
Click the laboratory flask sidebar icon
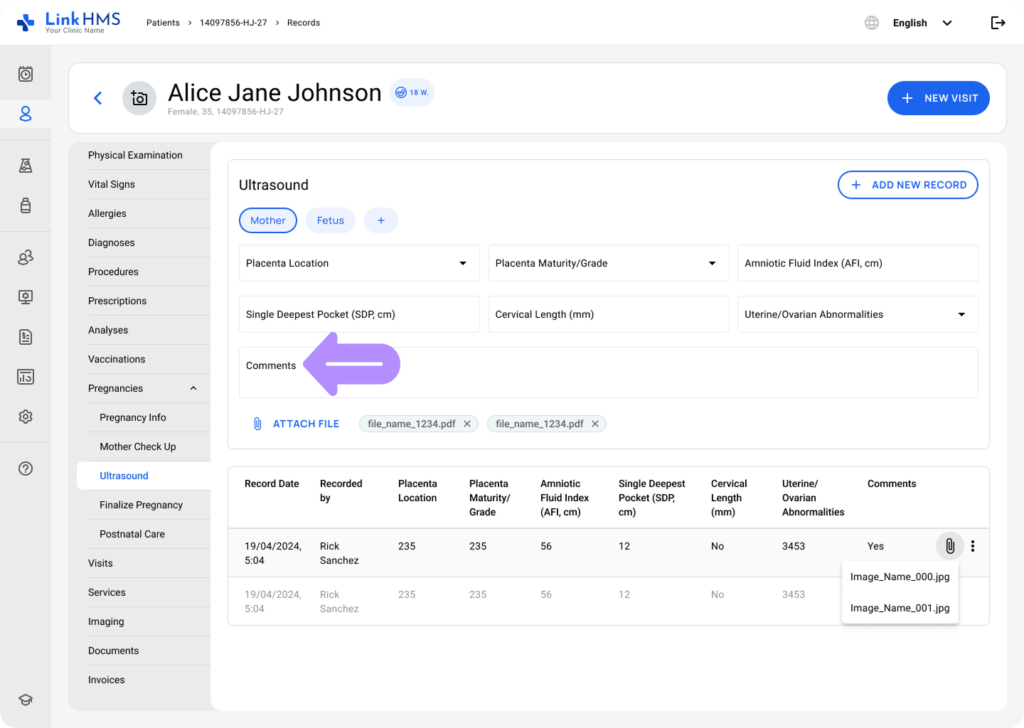(26, 166)
